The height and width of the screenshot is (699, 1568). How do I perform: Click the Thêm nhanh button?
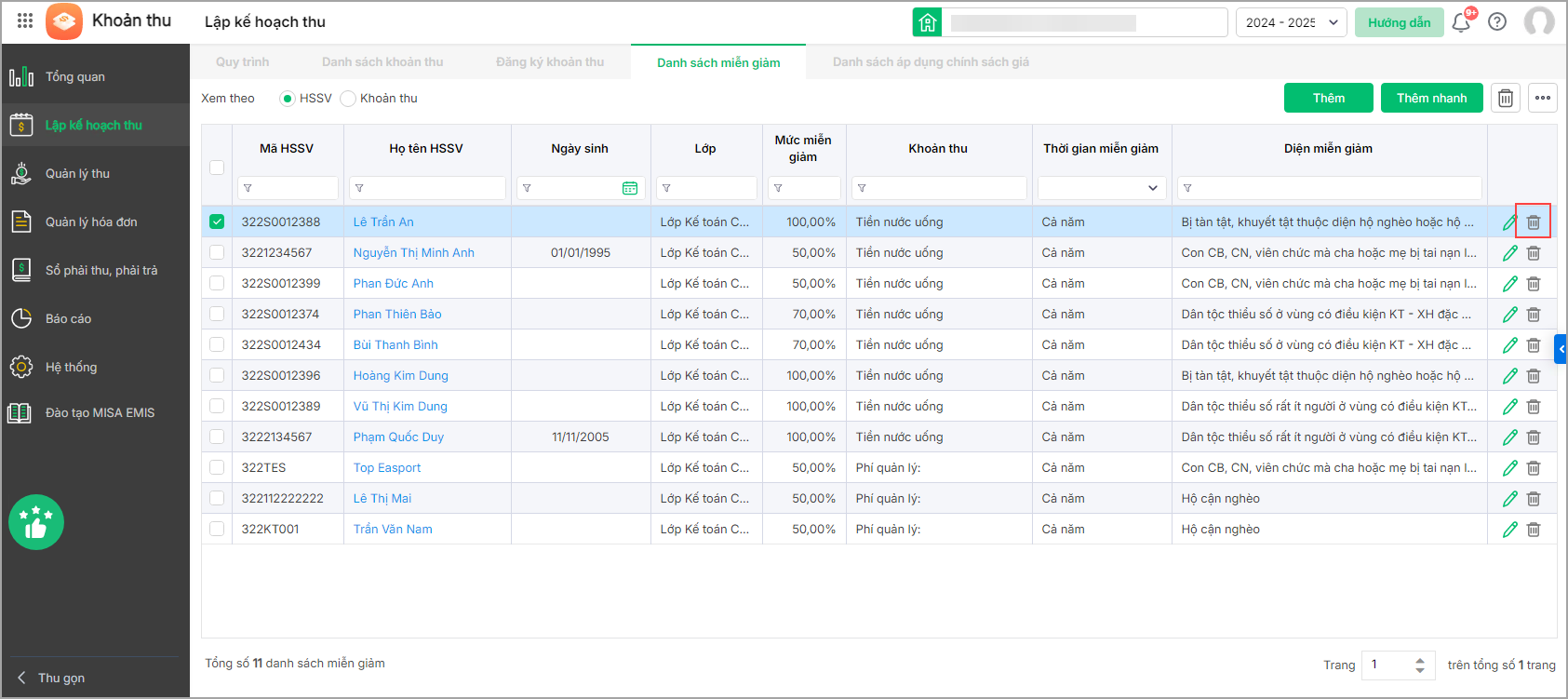(x=1431, y=98)
